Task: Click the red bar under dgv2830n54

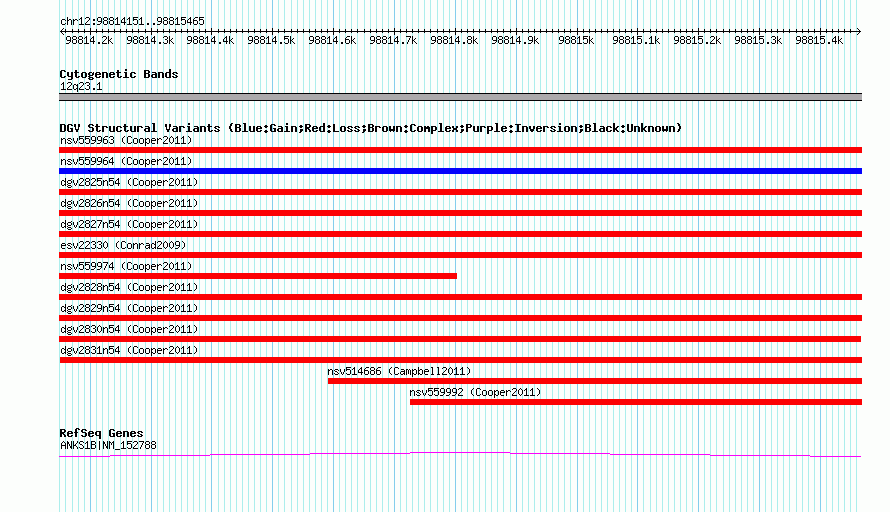Action: 460,339
